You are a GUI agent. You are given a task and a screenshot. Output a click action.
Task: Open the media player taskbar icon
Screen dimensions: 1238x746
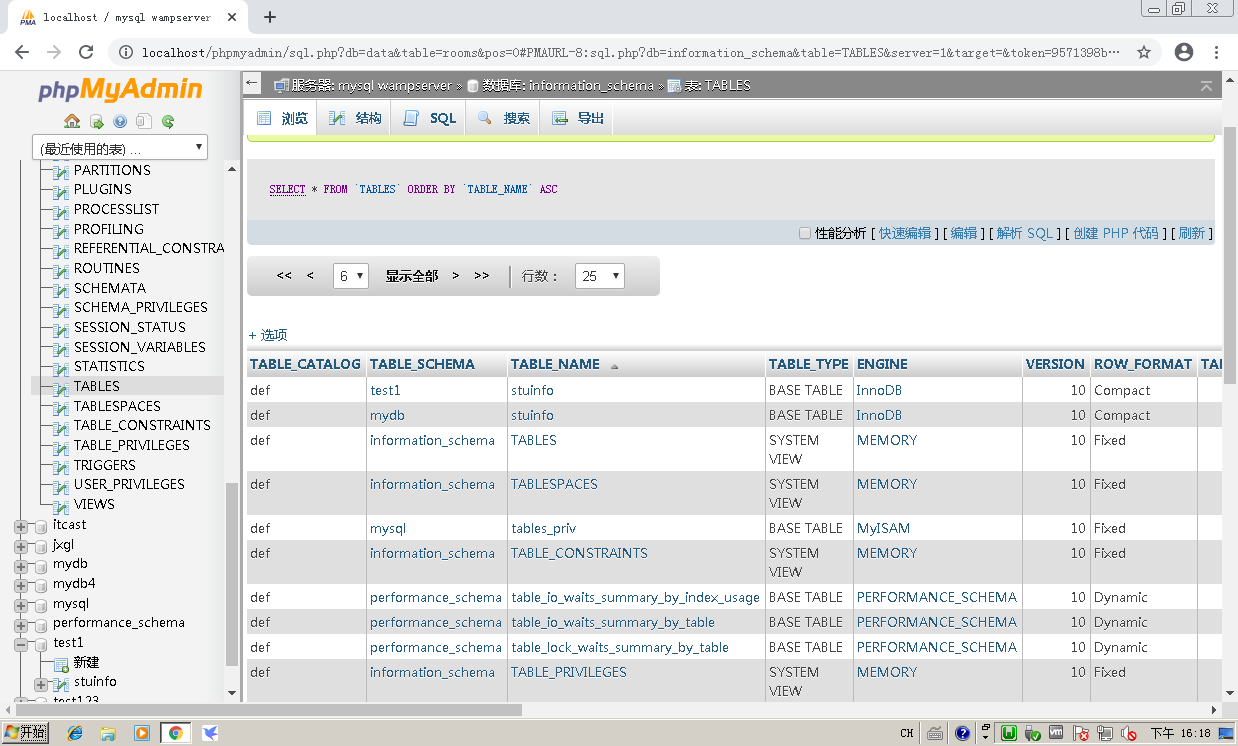click(141, 733)
